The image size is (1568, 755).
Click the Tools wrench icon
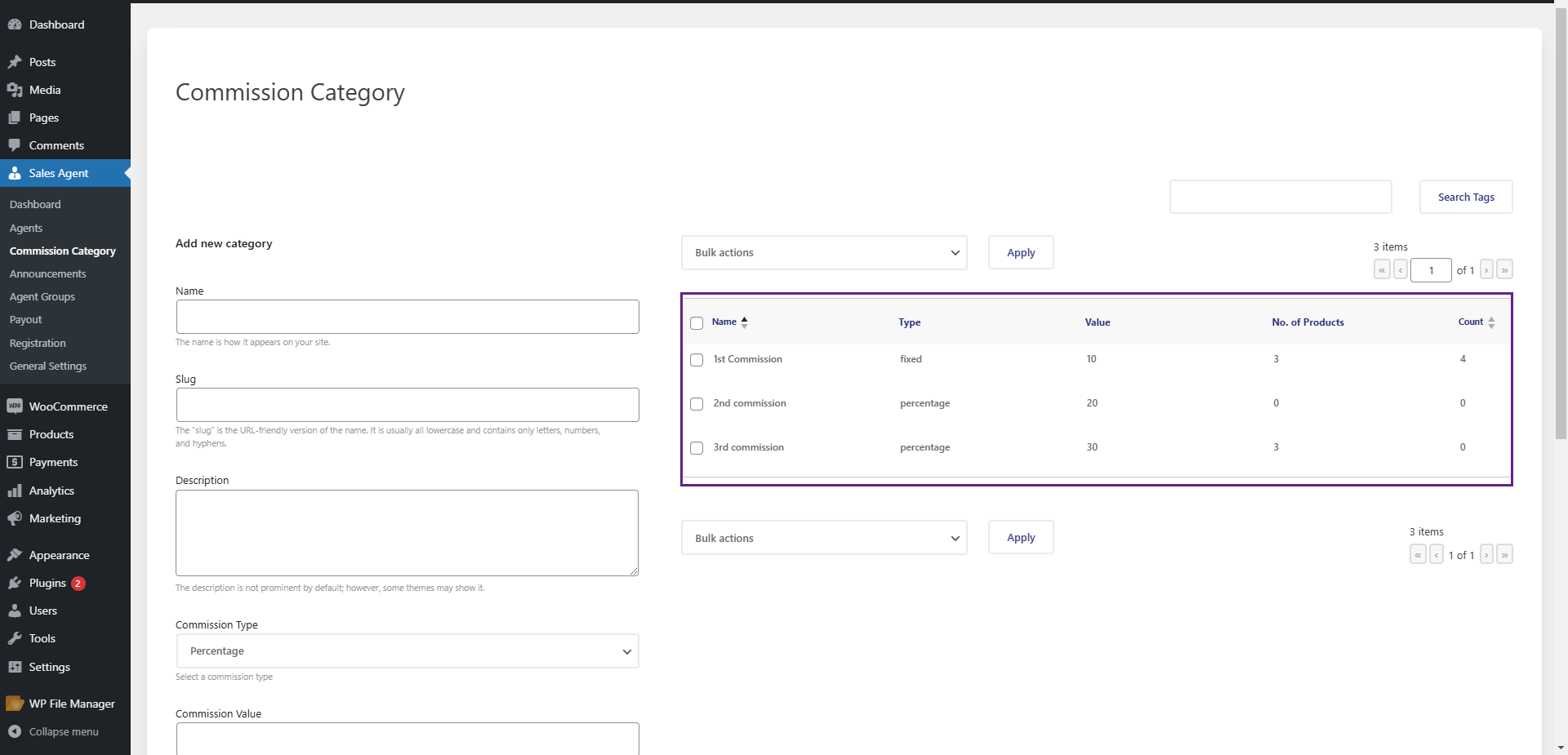click(15, 638)
